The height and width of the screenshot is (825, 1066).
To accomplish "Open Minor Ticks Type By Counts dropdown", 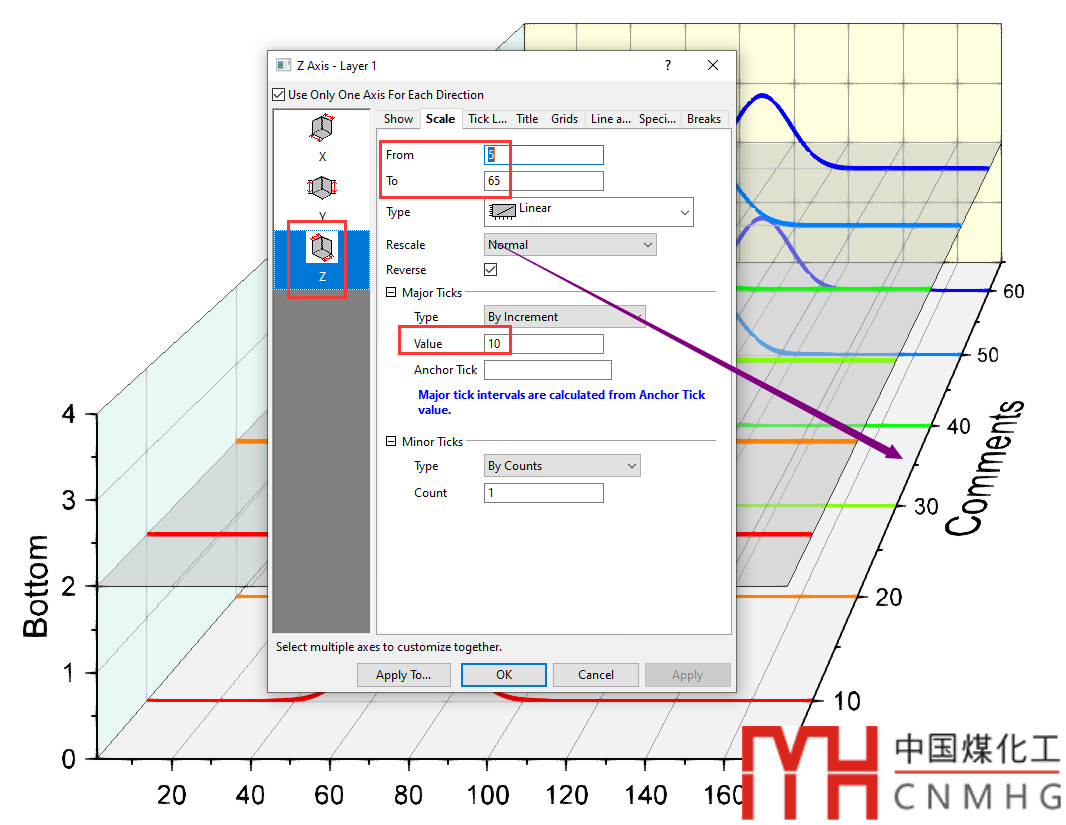I will (562, 466).
